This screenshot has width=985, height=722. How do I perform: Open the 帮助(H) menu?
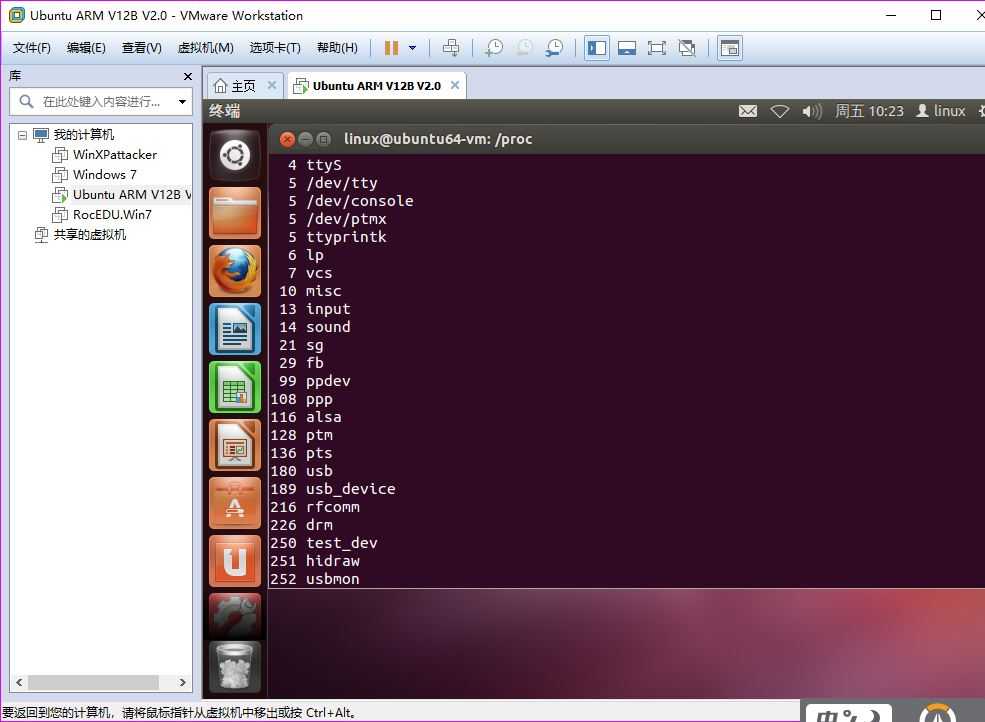tap(337, 48)
